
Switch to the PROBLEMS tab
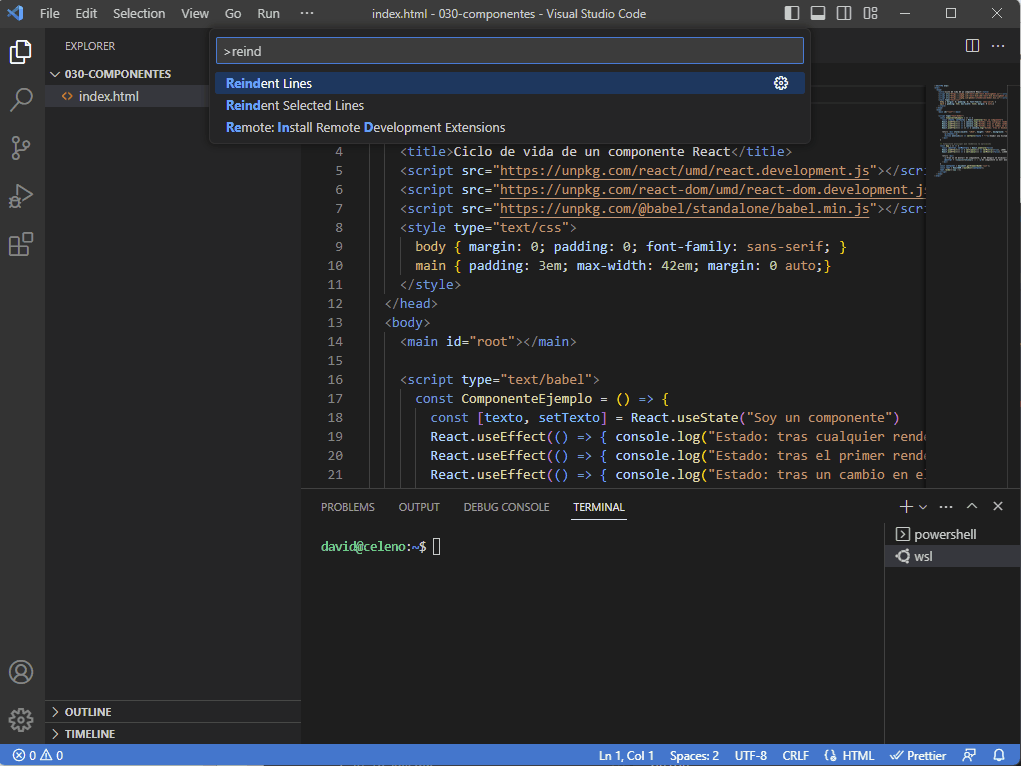347,507
